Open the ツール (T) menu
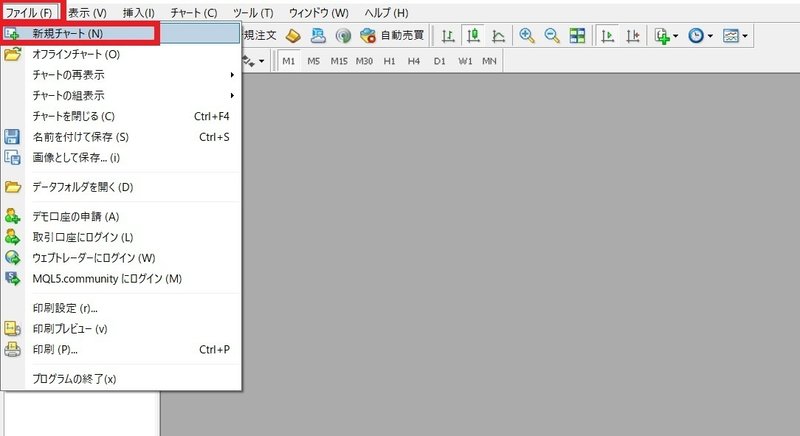Screen dimensions: 800x436 253,13
